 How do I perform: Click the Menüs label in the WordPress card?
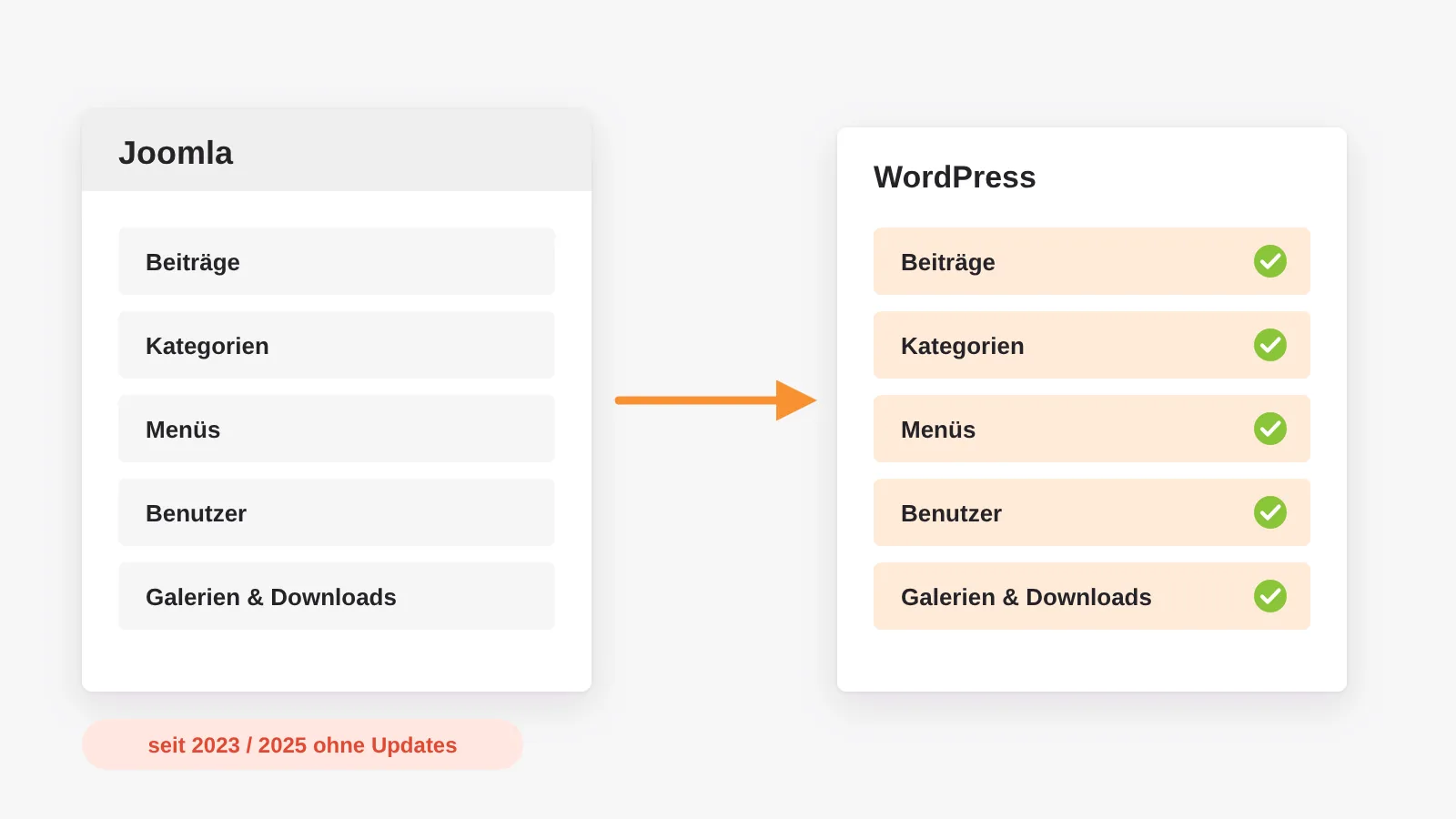937,430
